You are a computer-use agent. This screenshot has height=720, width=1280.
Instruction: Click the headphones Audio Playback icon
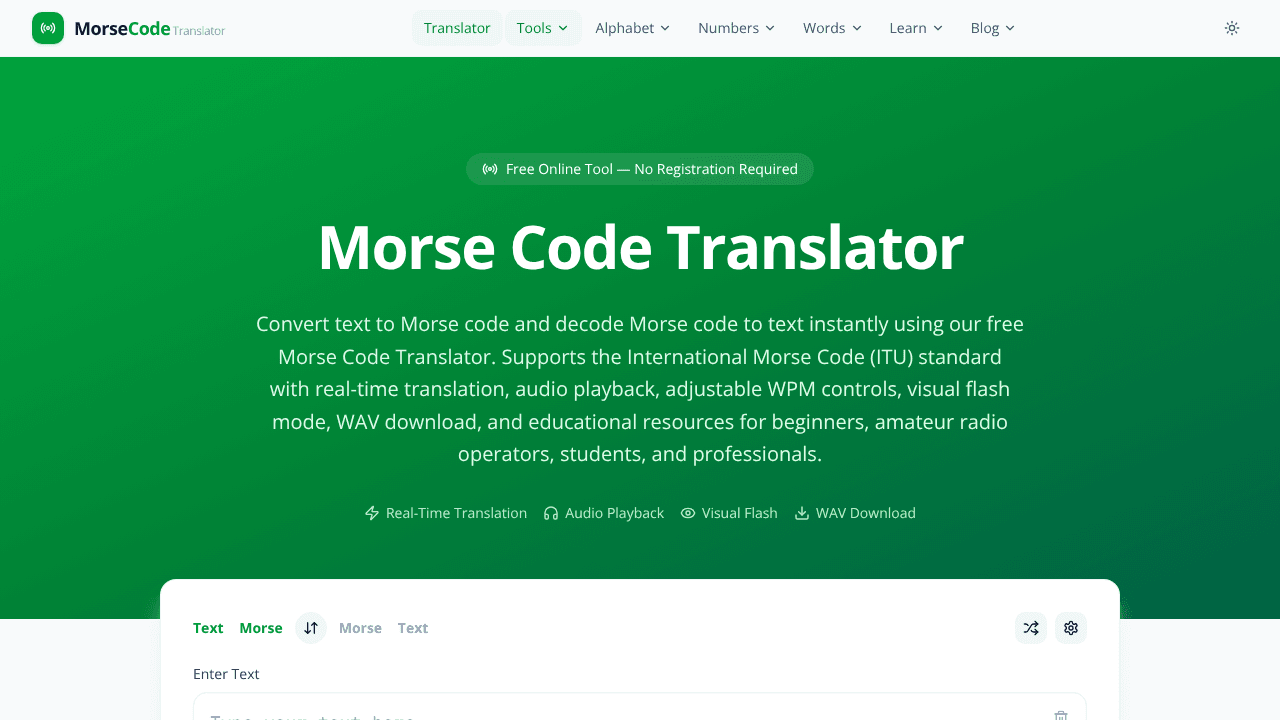point(551,513)
